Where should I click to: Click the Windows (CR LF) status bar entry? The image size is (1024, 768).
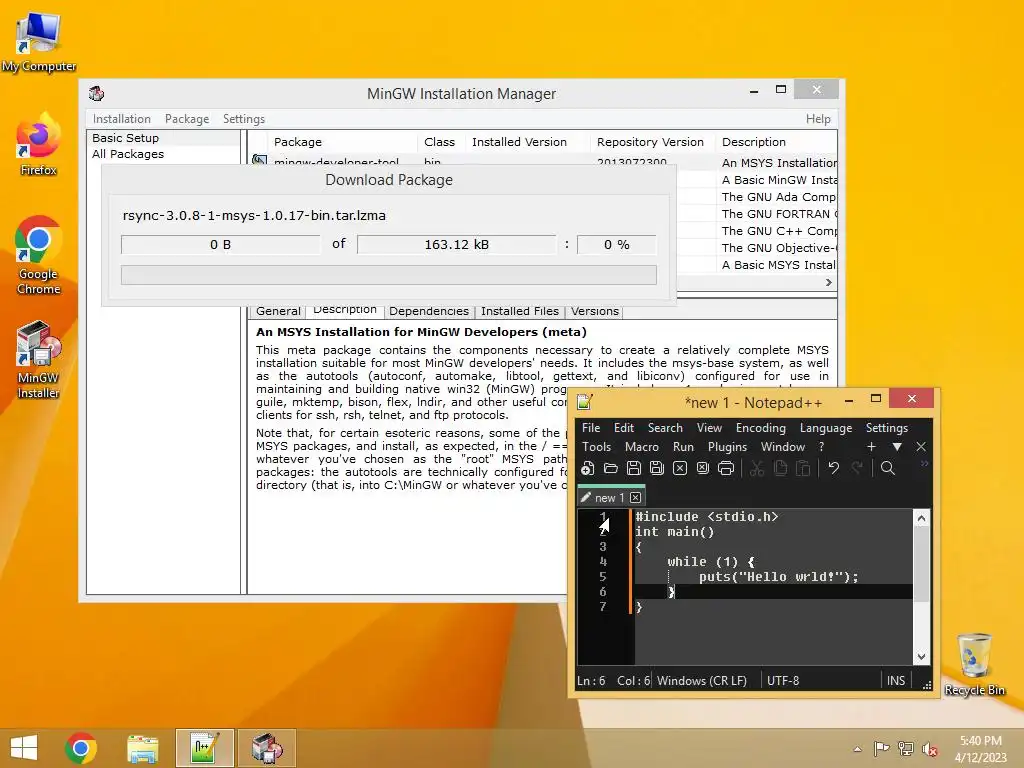702,680
